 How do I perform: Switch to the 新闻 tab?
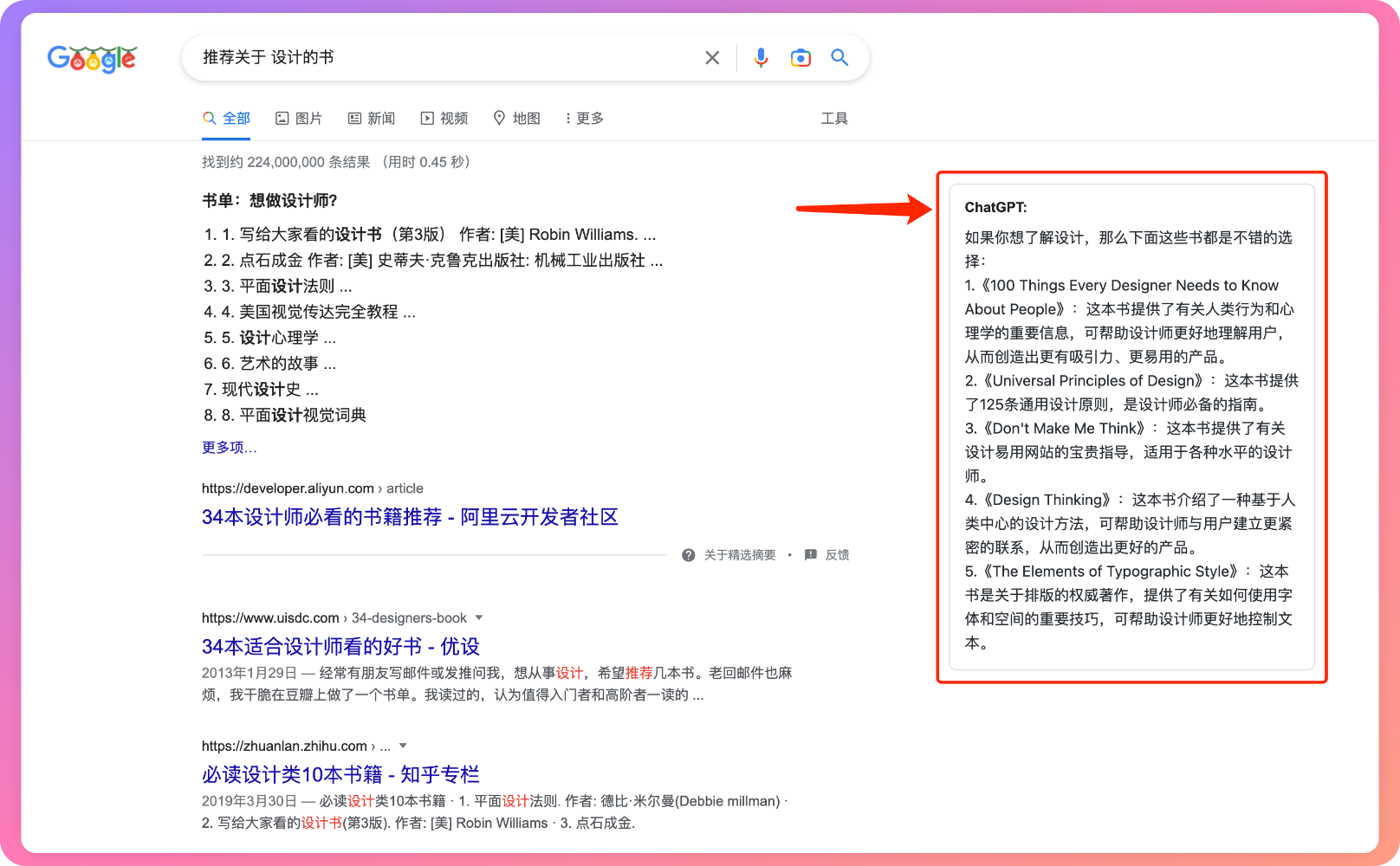(372, 119)
